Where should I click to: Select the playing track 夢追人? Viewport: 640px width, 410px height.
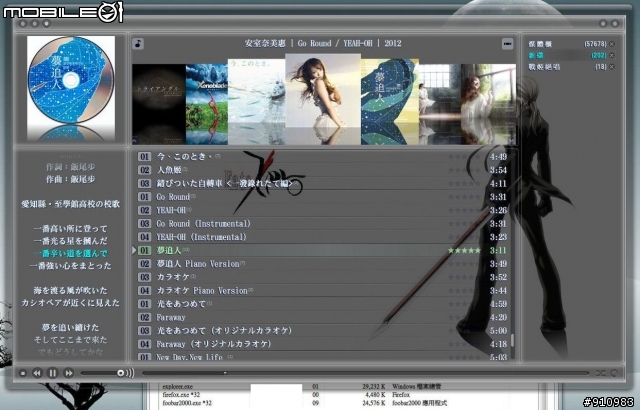[322, 250]
